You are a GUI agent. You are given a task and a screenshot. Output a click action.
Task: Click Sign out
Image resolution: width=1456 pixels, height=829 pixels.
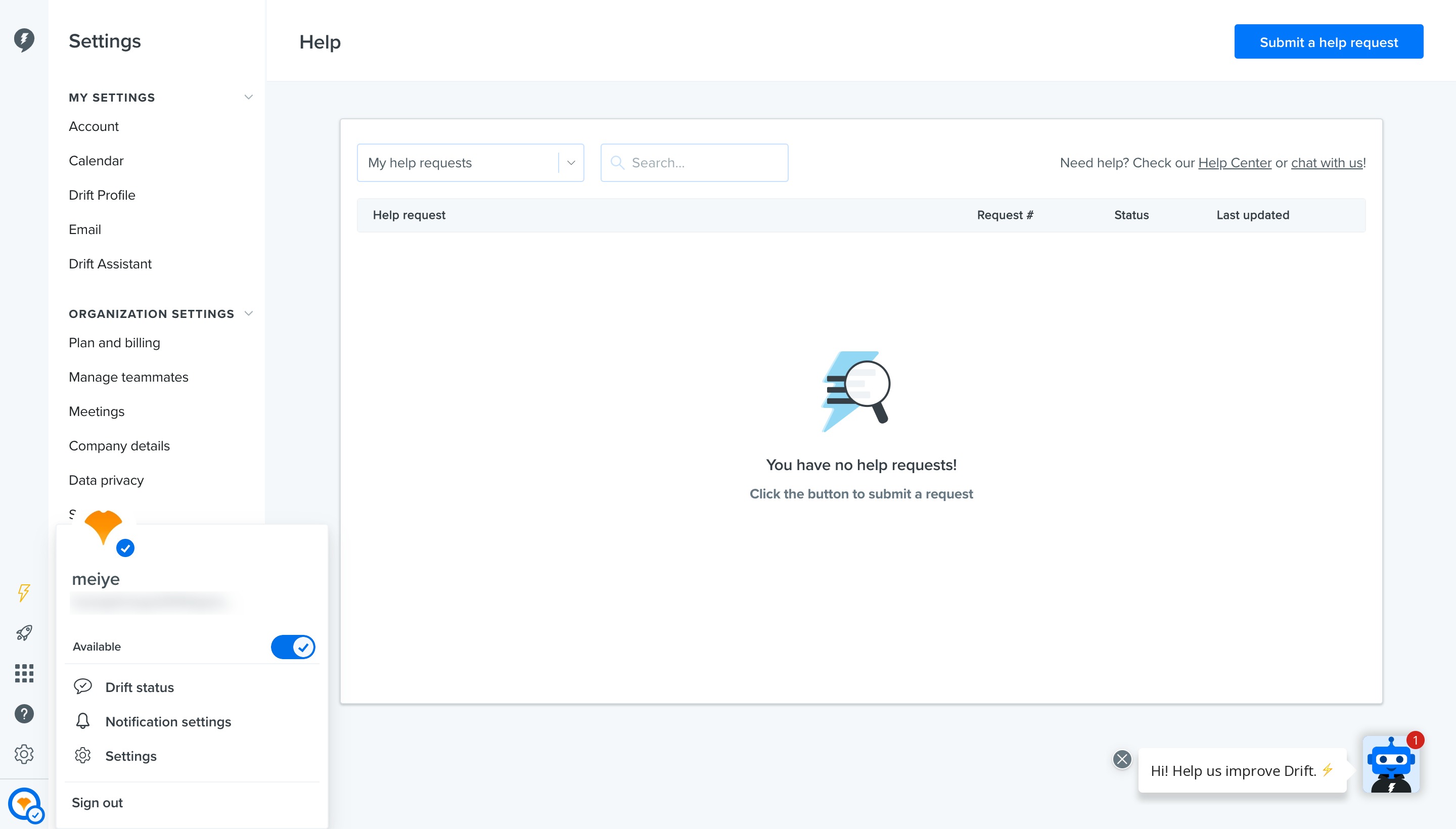[x=98, y=802]
